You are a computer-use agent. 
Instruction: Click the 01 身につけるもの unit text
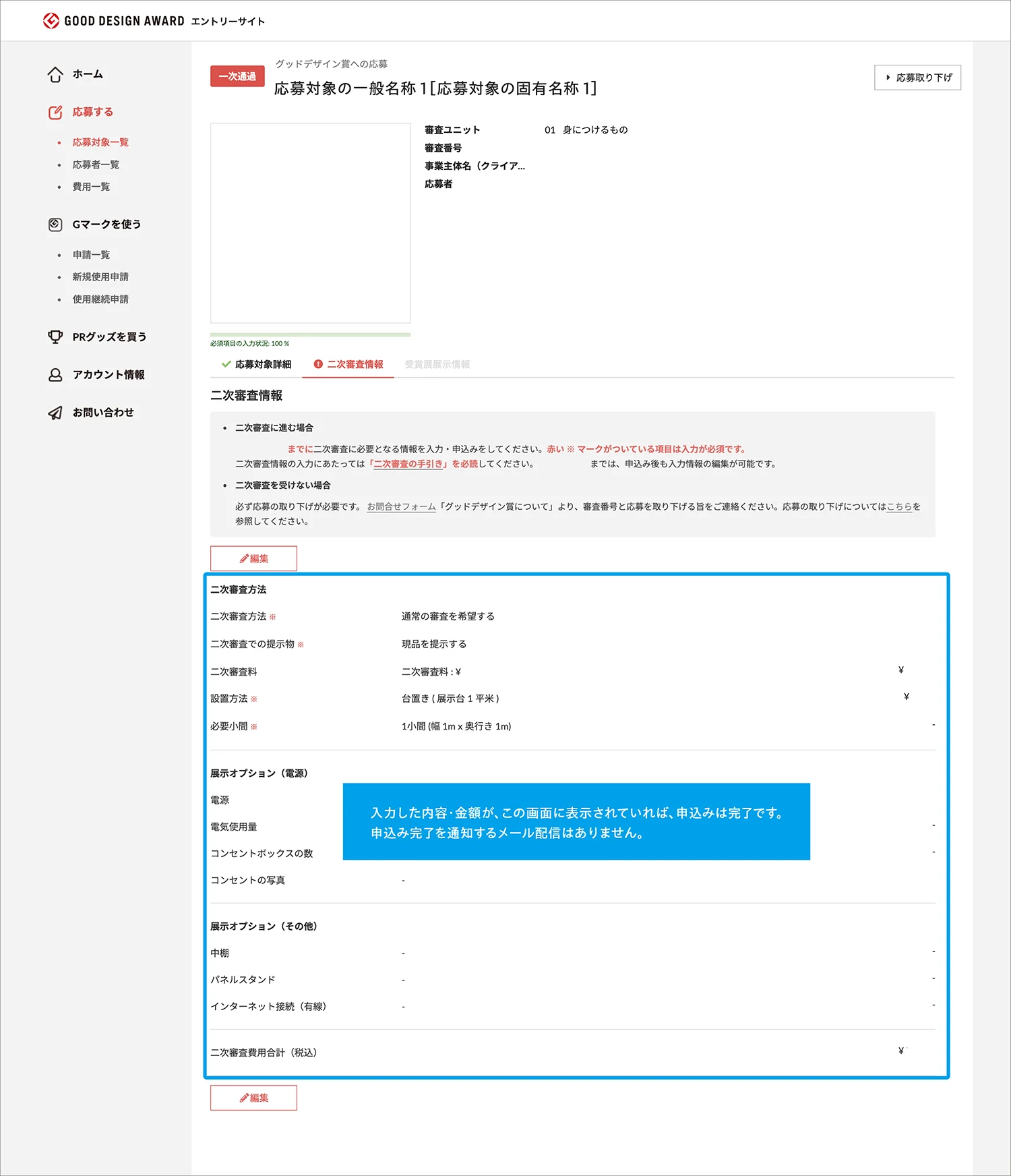click(x=586, y=129)
